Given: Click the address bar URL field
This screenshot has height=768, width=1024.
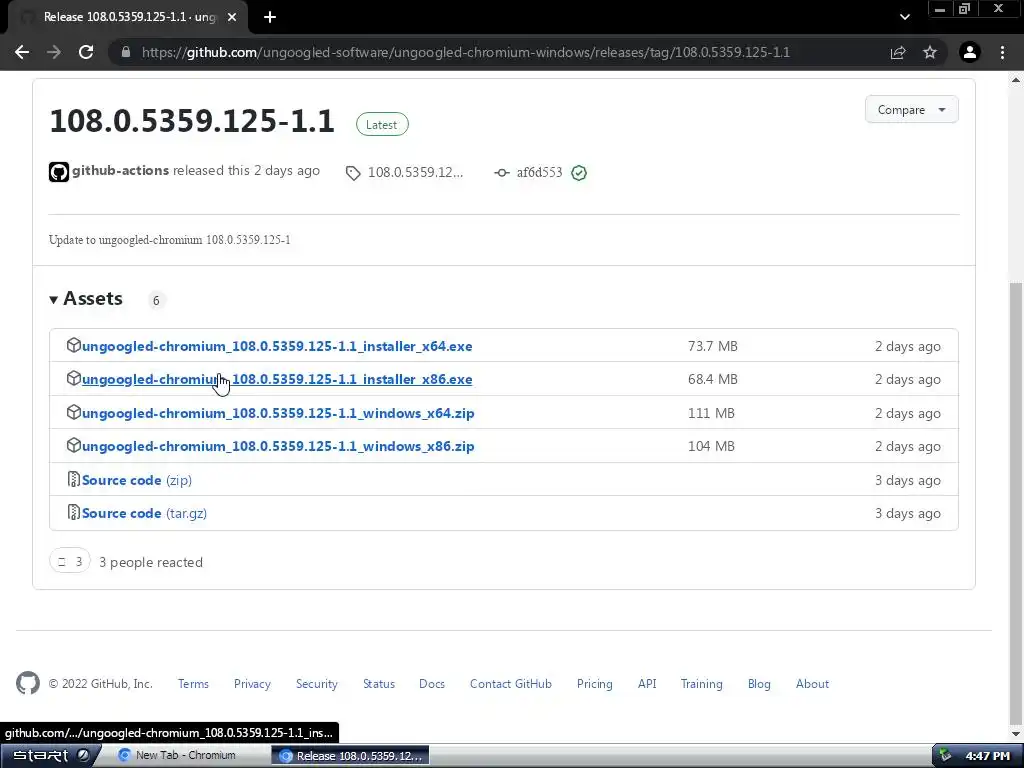Looking at the screenshot, I should point(465,52).
